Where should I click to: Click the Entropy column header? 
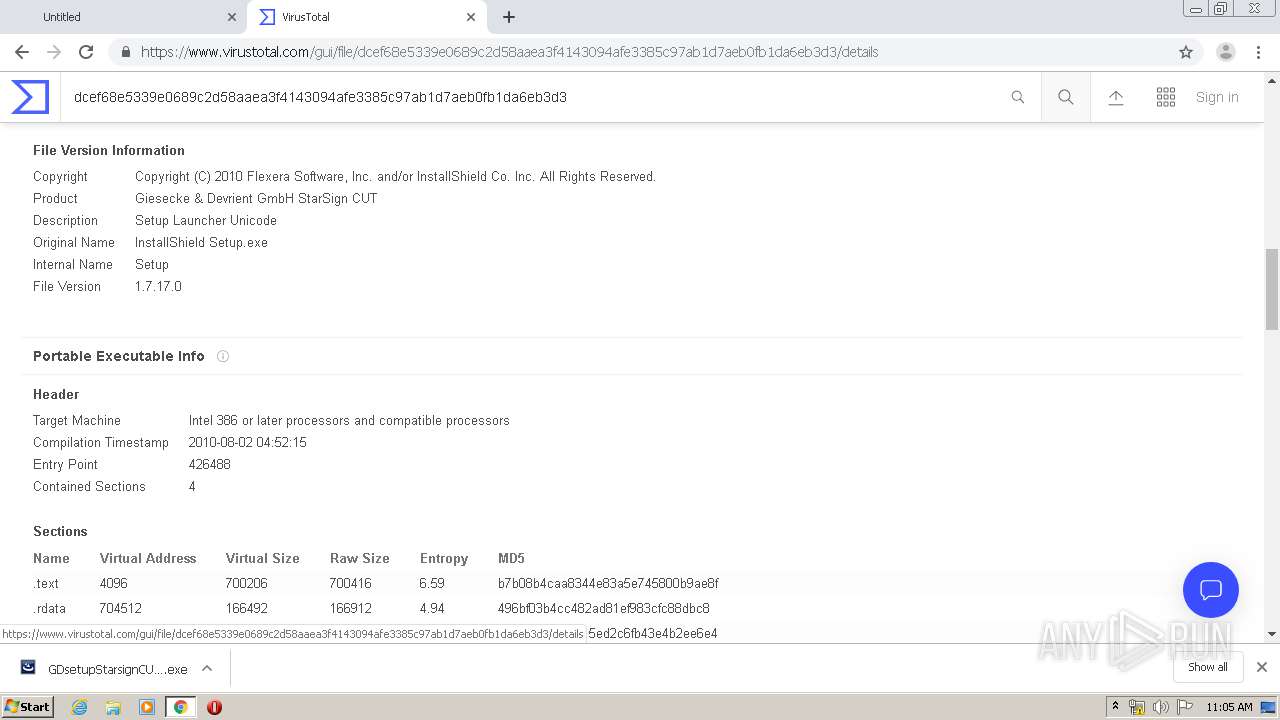(x=444, y=558)
